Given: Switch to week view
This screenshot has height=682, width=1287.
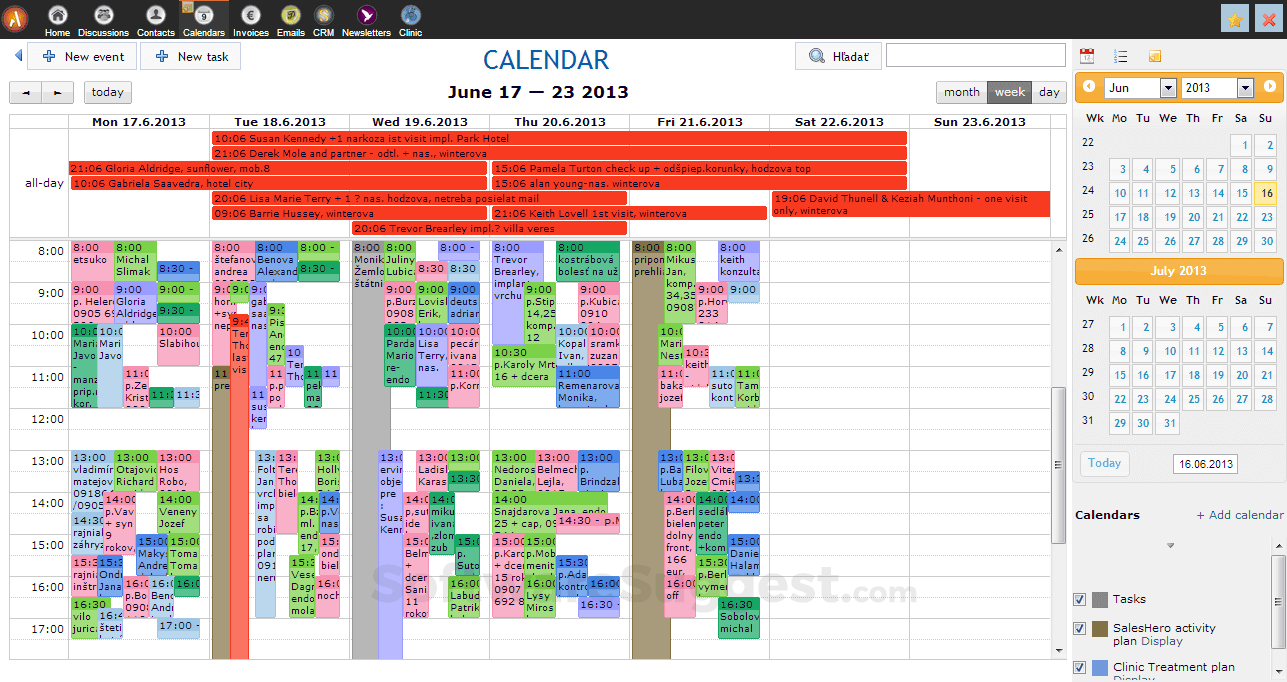Looking at the screenshot, I should click(1010, 92).
